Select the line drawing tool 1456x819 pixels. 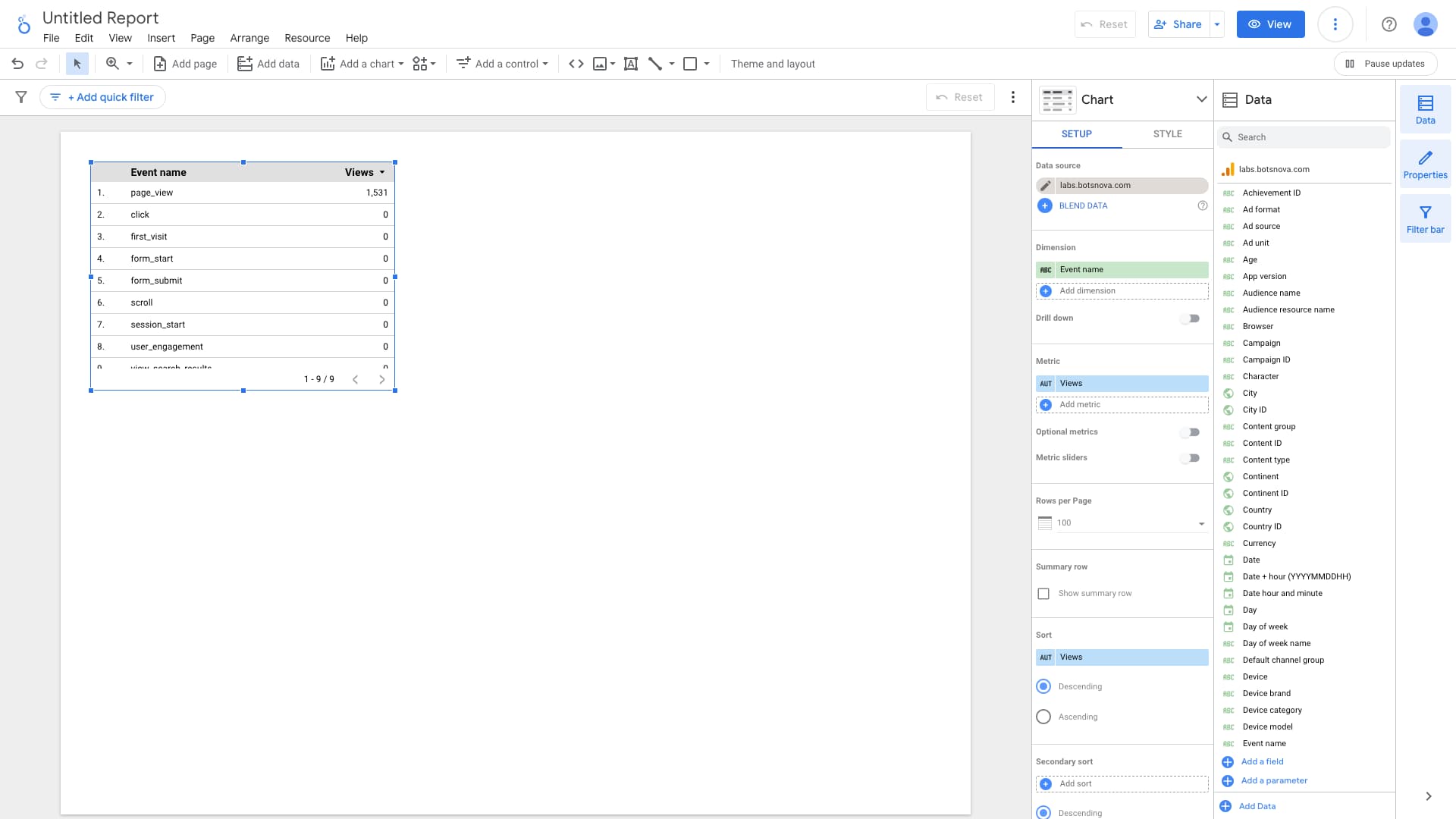(x=655, y=64)
